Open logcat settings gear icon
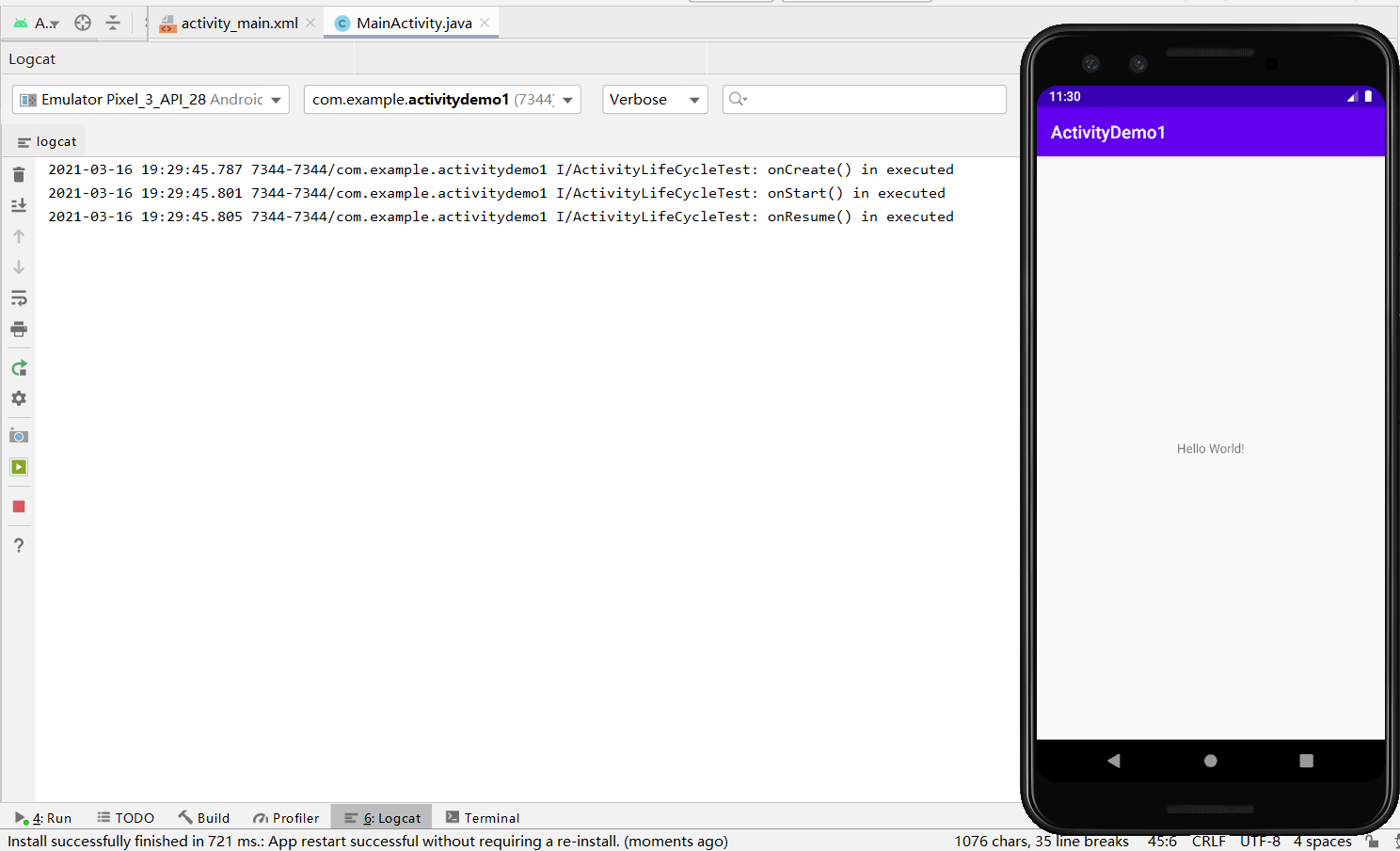Image resolution: width=1400 pixels, height=851 pixels. coord(19,398)
